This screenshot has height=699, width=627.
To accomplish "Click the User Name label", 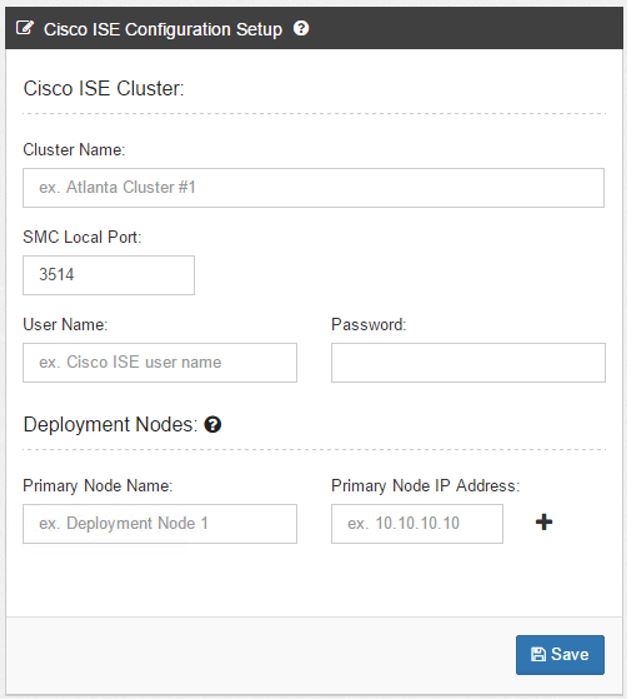I will click(65, 325).
